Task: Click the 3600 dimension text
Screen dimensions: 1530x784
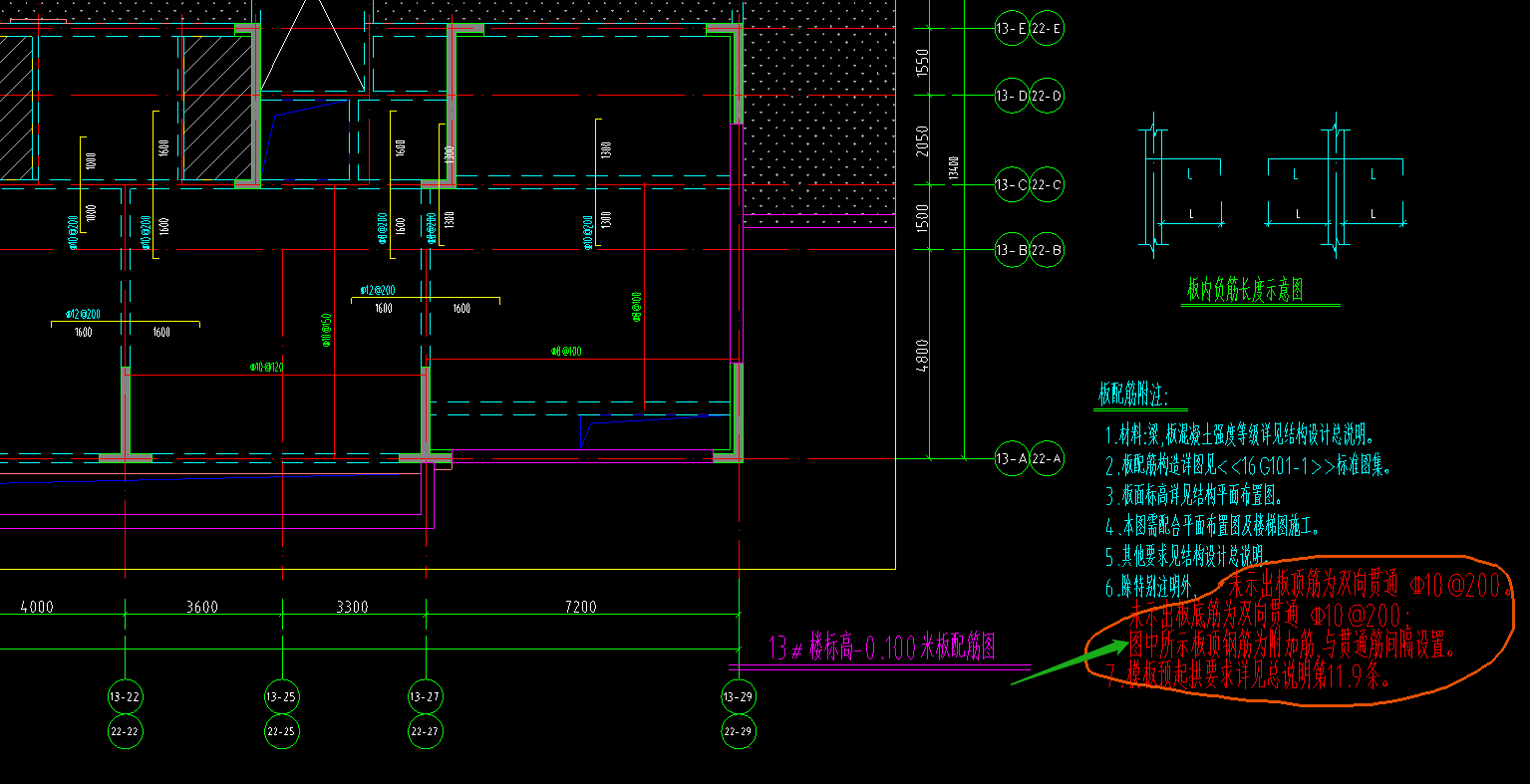Action: tap(202, 607)
